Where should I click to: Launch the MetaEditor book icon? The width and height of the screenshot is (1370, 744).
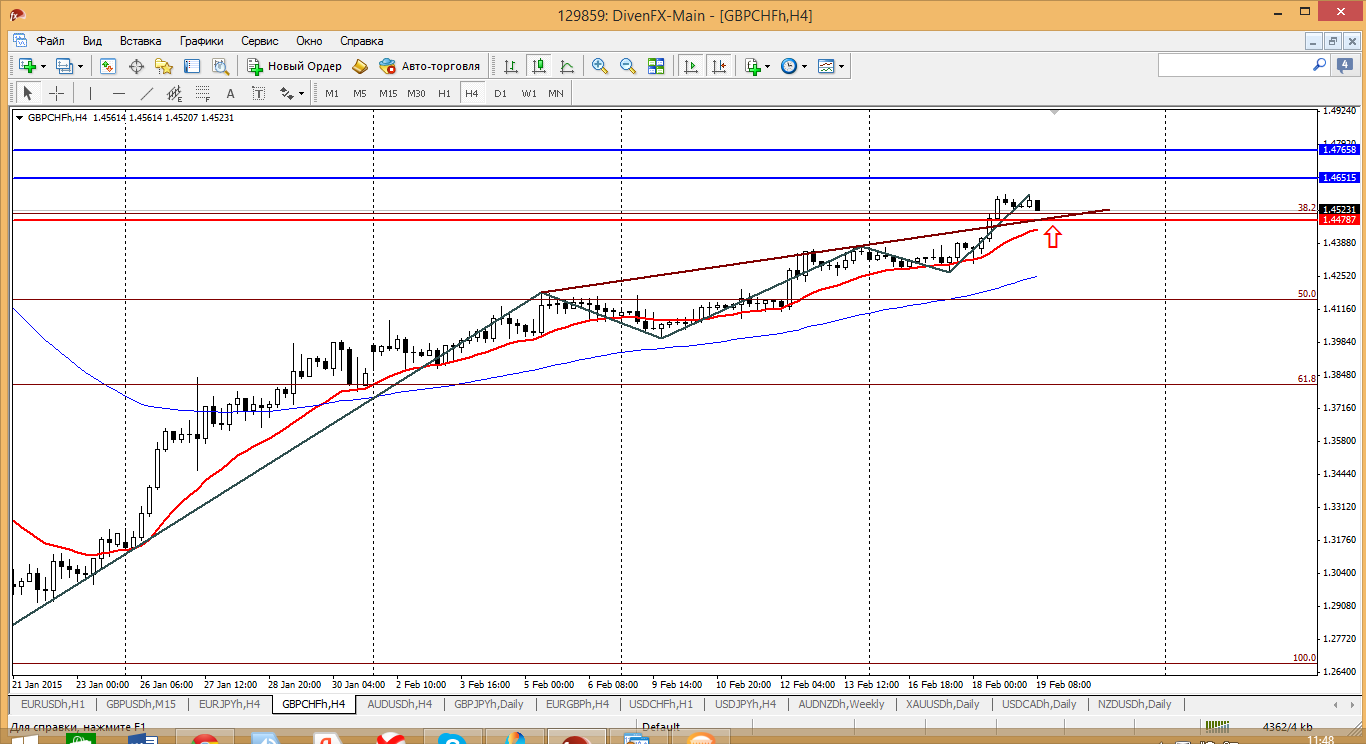tap(360, 66)
